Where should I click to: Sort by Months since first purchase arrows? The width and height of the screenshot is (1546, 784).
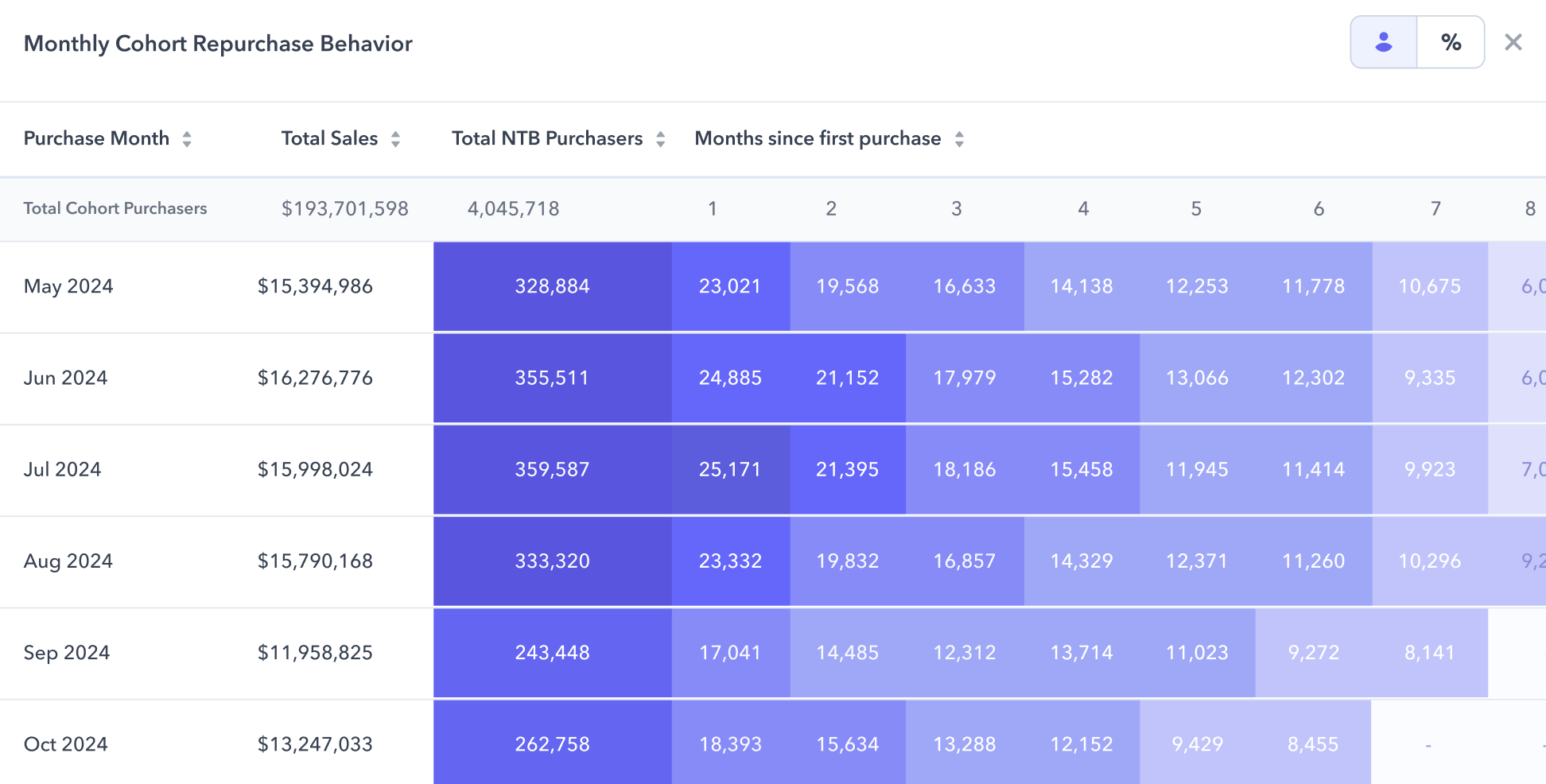[959, 139]
